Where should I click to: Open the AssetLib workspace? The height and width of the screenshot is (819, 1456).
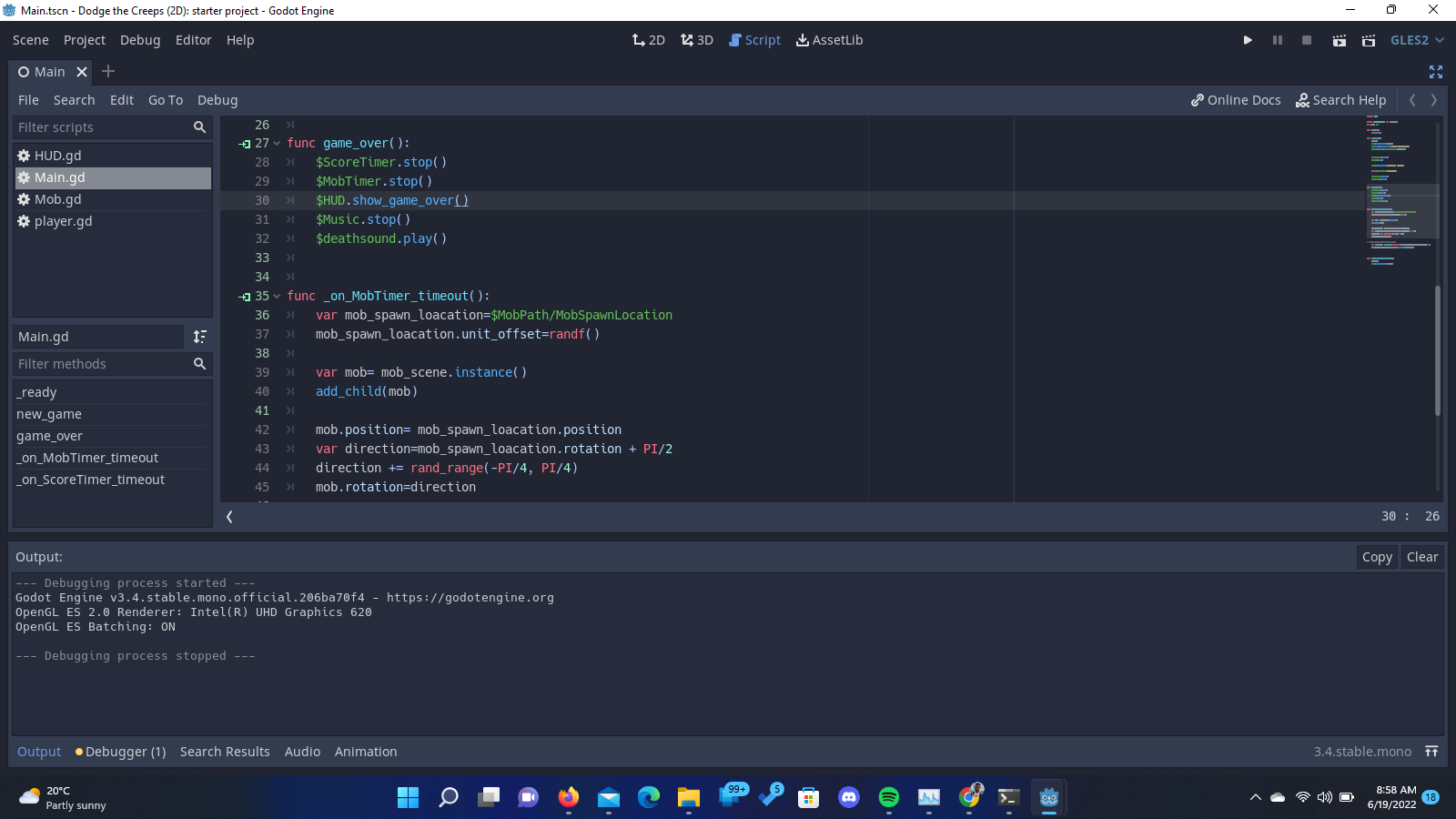[x=829, y=40]
